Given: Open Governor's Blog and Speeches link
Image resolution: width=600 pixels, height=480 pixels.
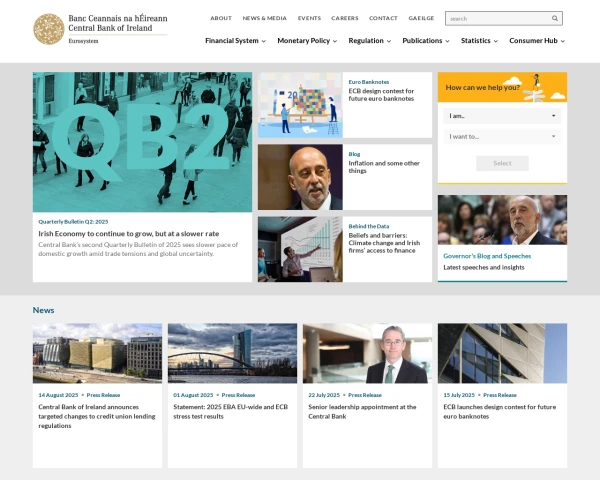Looking at the screenshot, I should point(487,256).
